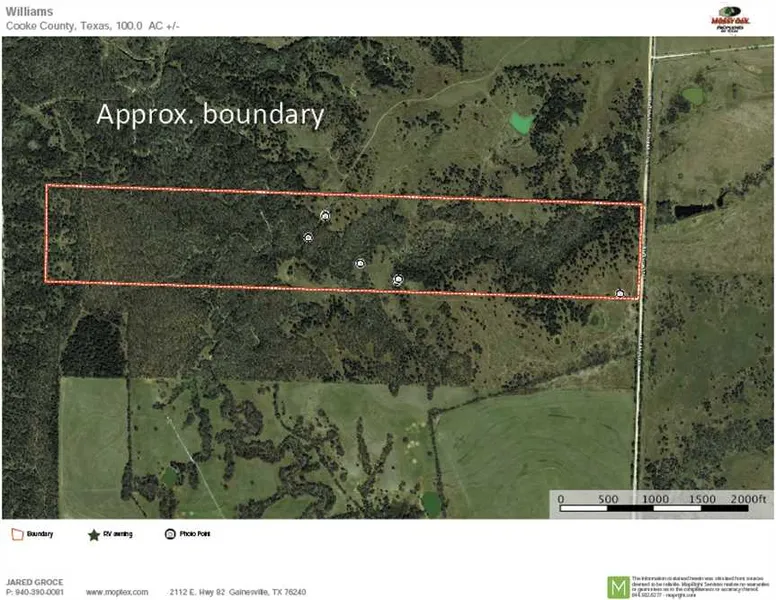Open the photo point at the southeast corner

click(x=620, y=293)
